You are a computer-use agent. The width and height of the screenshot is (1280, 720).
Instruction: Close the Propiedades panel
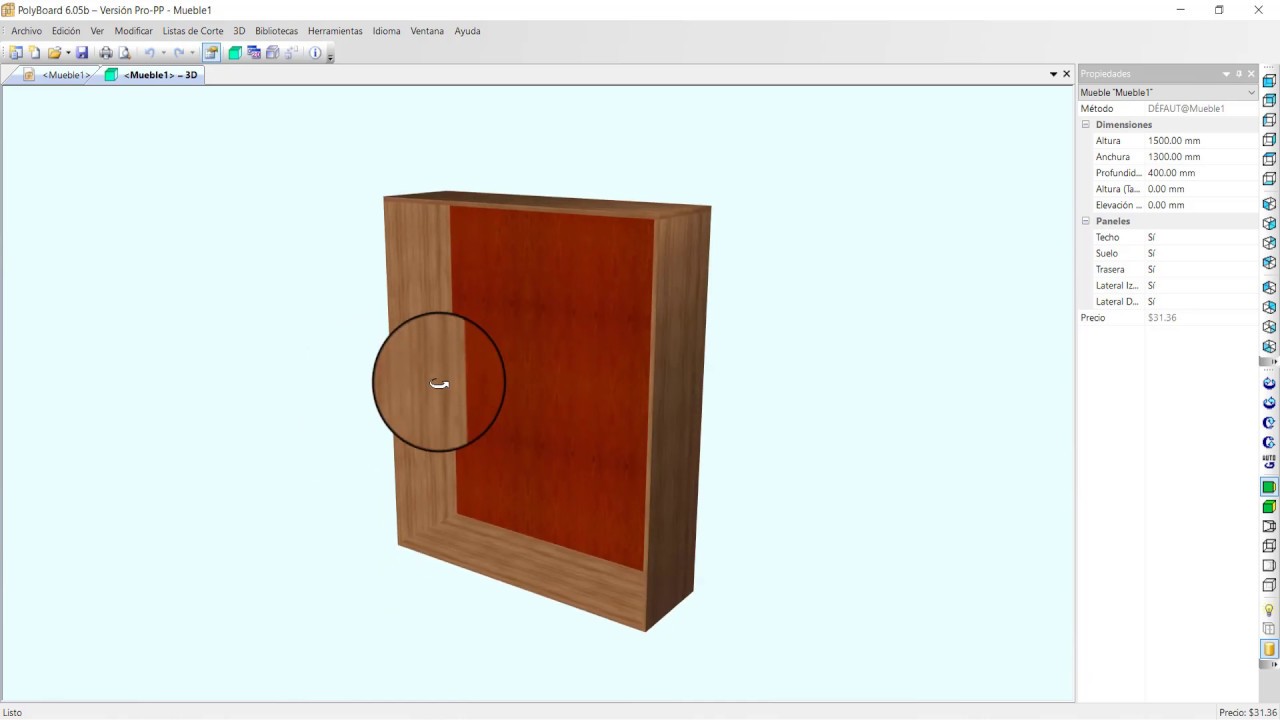coord(1251,74)
